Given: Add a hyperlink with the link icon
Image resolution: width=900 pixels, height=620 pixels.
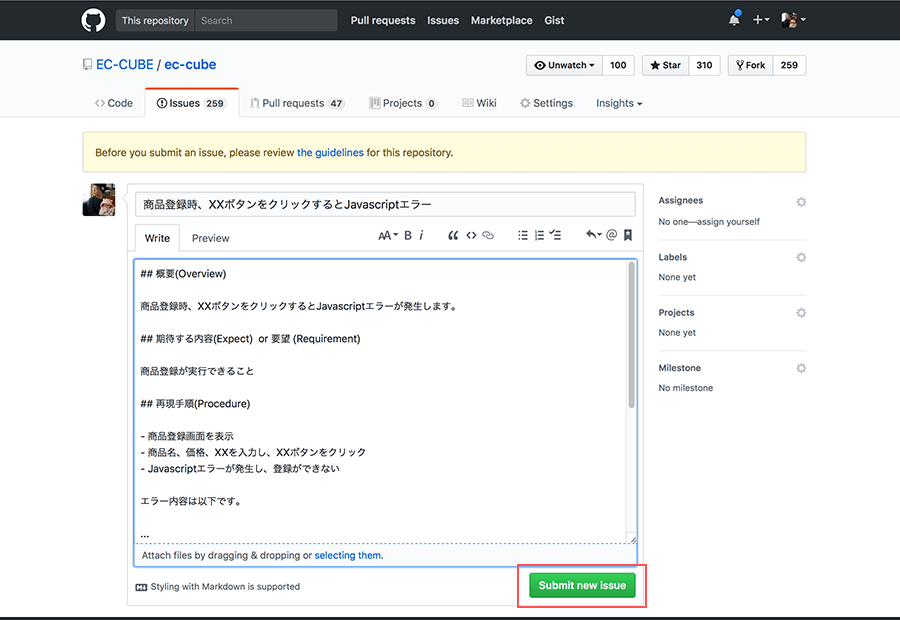Looking at the screenshot, I should pos(488,234).
